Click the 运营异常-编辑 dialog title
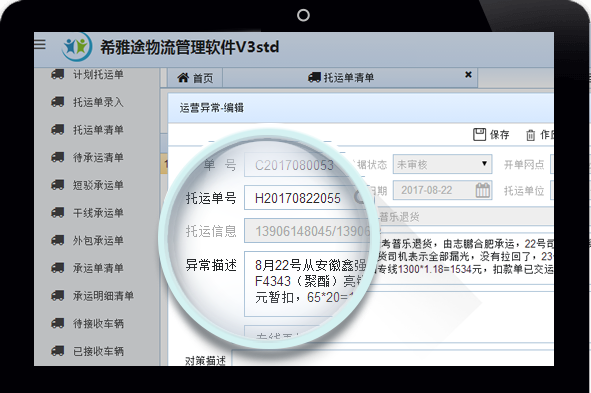The height and width of the screenshot is (393, 591). (211, 108)
